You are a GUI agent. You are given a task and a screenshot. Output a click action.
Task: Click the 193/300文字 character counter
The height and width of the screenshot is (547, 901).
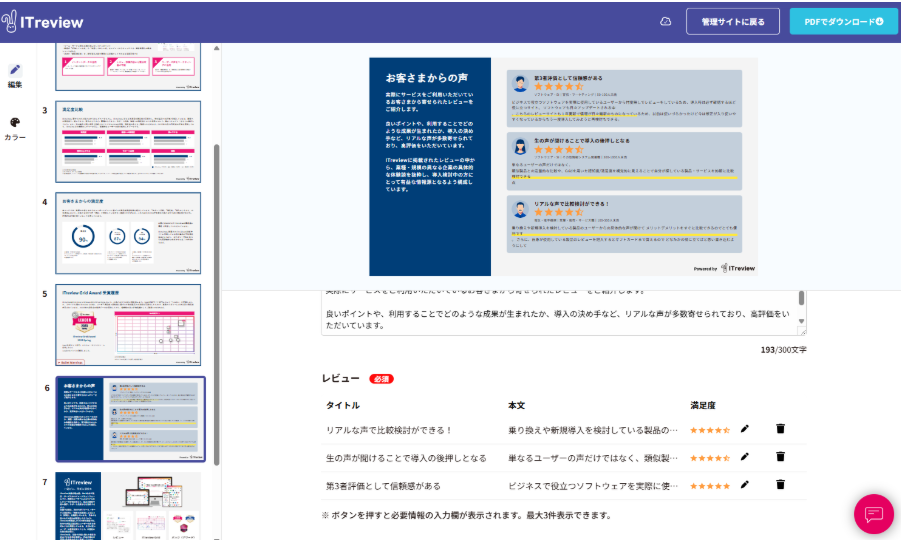pos(783,349)
